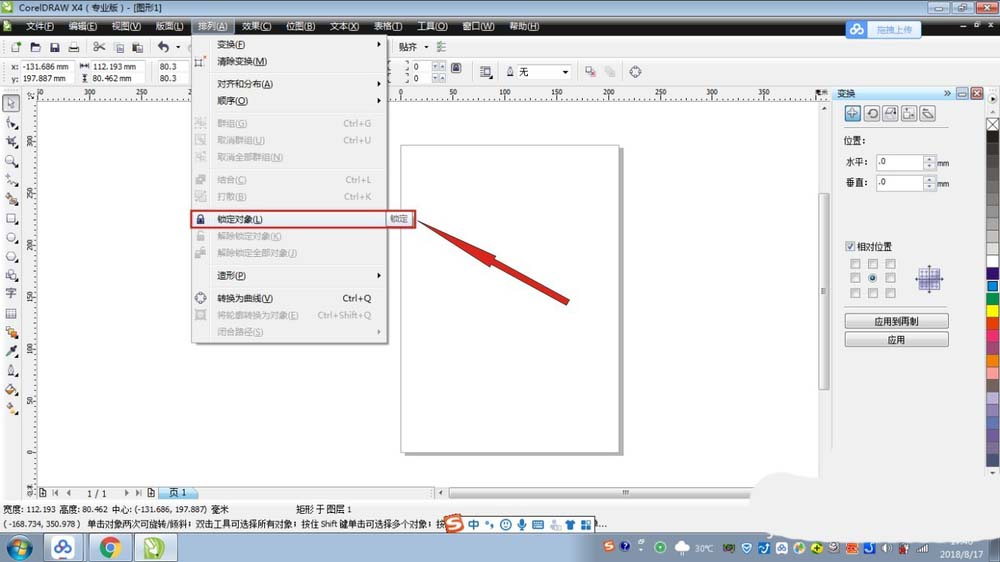
Task: Click the Copy toolbar icon
Action: pyautogui.click(x=119, y=47)
